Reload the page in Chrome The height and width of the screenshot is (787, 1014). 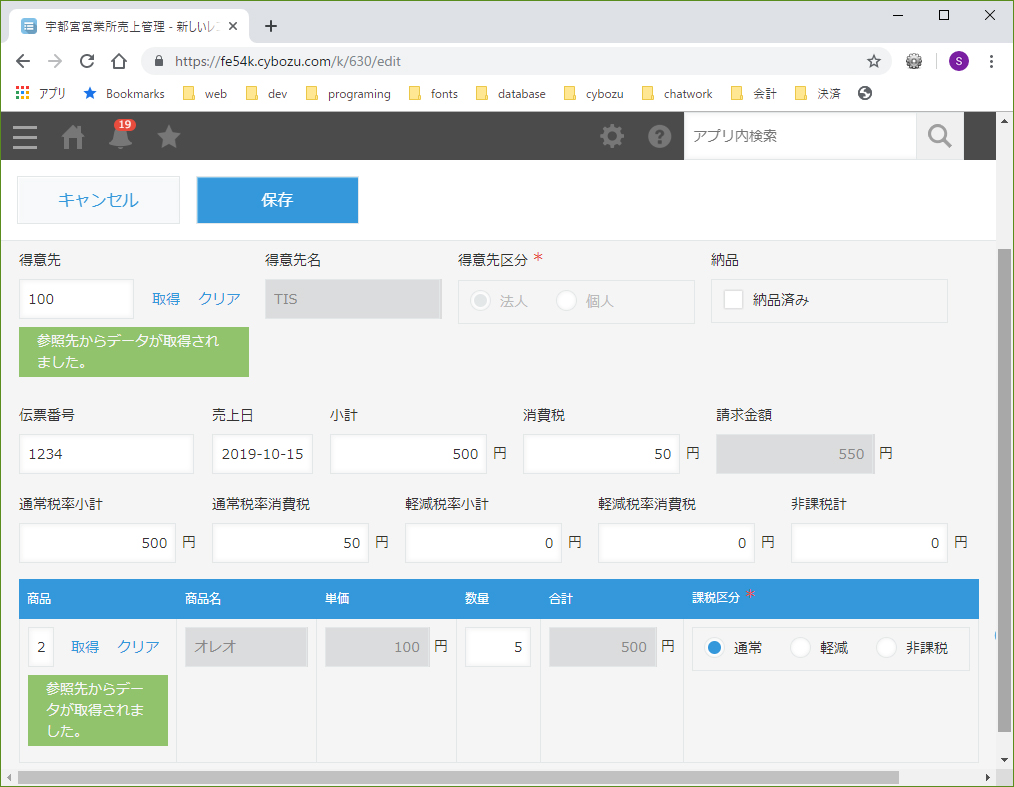coord(87,61)
